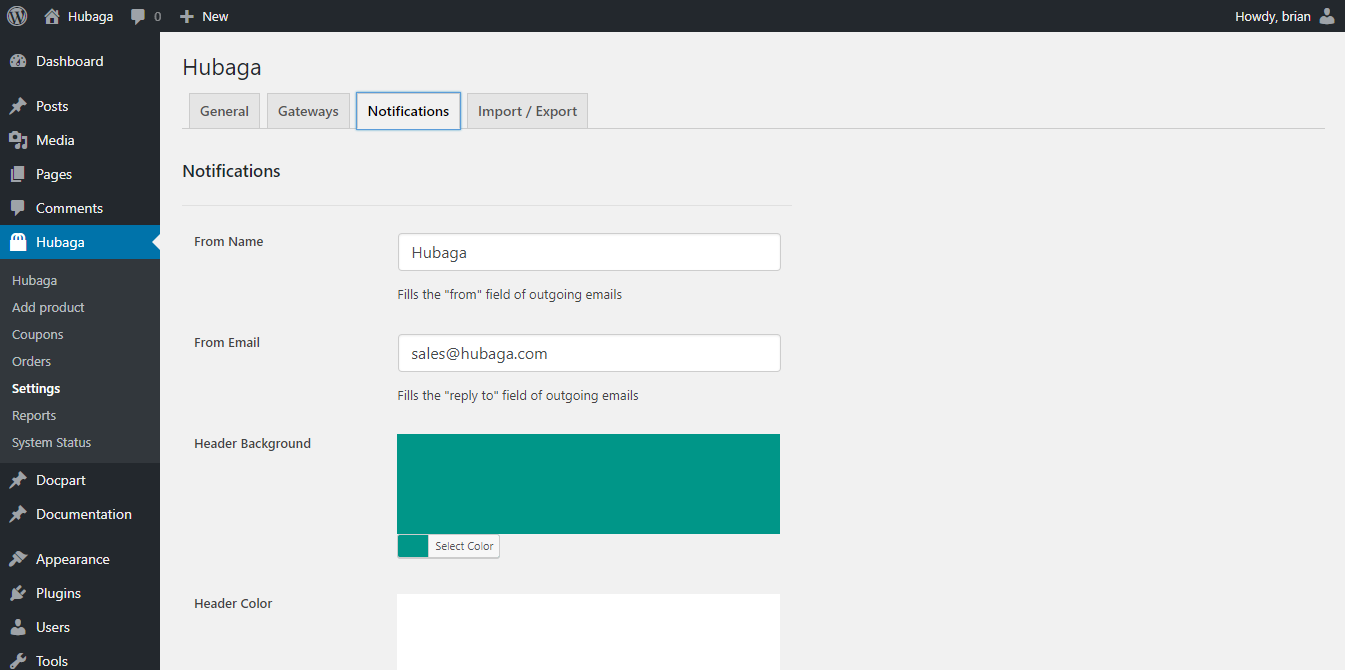Screen dimensions: 1345x670
Task: Click the Appearance paintbrush icon
Action: pyautogui.click(x=18, y=559)
